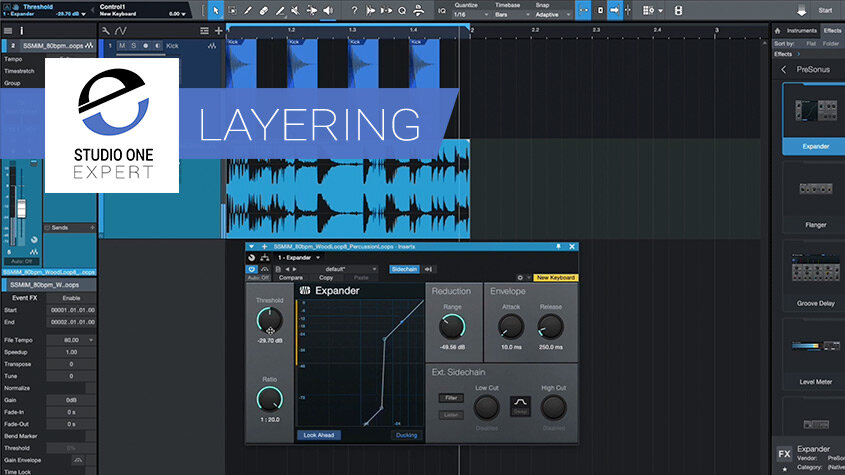The height and width of the screenshot is (475, 845).
Task: Select the Flanger effect thumbnail
Action: tap(815, 189)
